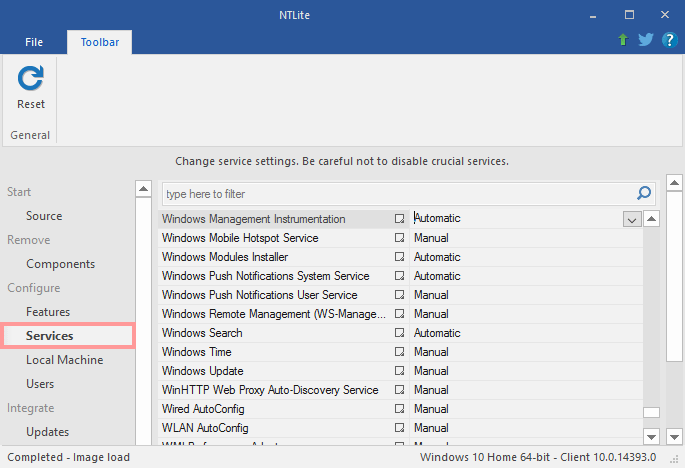
Task: Click the sidebar scroll-up arrow
Action: pos(143,189)
